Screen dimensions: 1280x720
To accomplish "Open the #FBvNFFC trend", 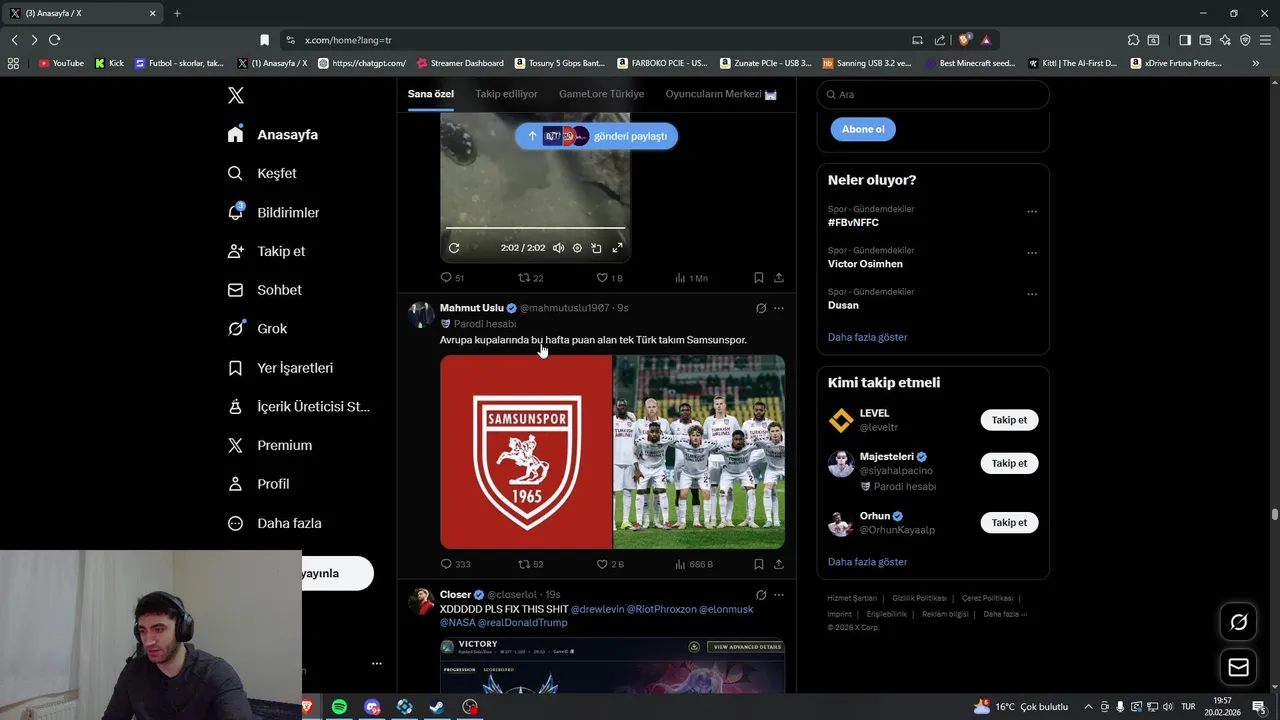I will 854,223.
